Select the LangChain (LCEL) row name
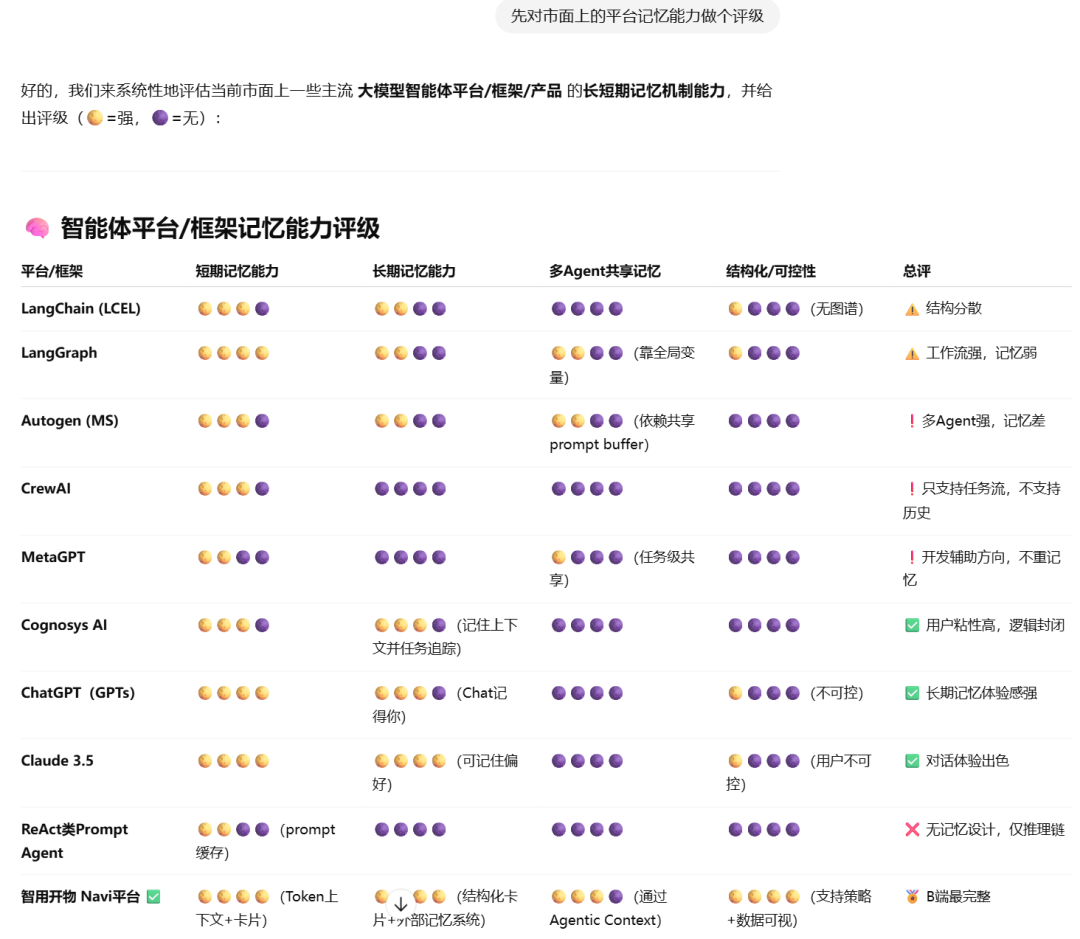 (x=81, y=309)
